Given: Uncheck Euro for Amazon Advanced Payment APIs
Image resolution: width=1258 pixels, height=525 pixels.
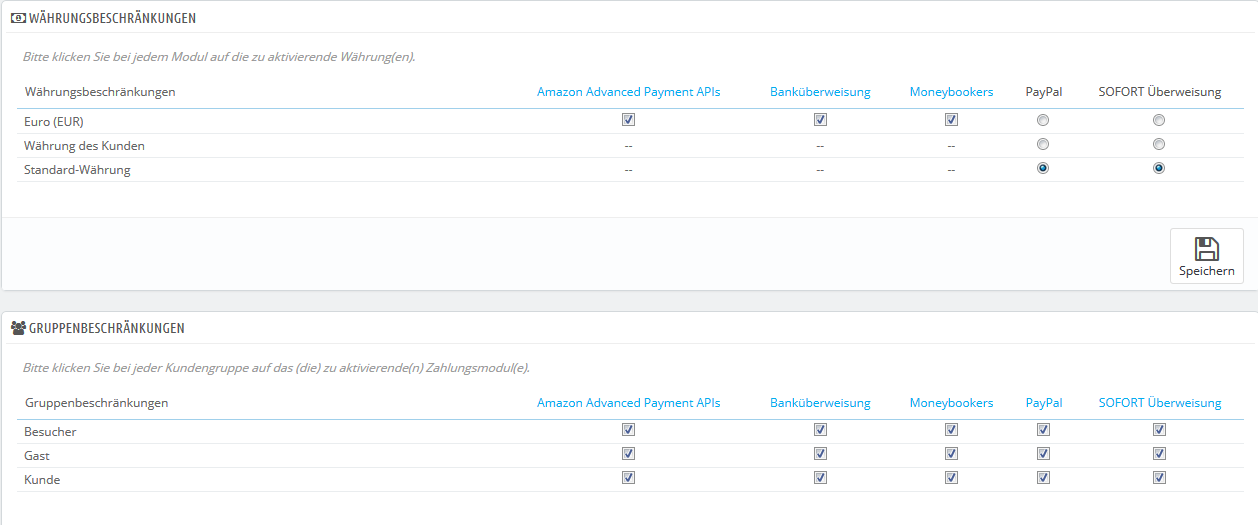Looking at the screenshot, I should [x=628, y=120].
